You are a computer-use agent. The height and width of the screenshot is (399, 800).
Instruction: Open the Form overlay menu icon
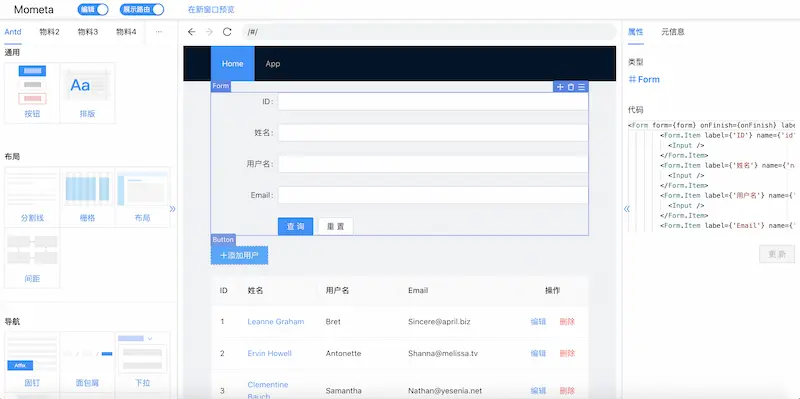pyautogui.click(x=582, y=87)
